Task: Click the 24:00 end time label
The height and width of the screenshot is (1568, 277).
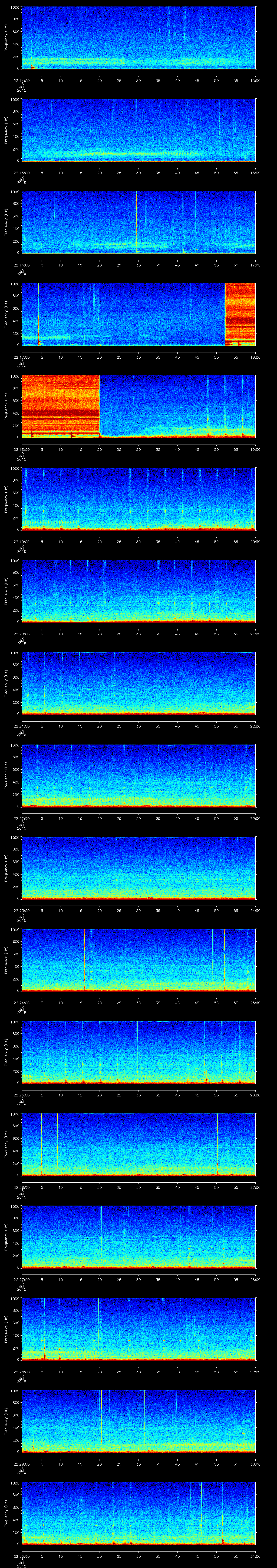Action: pyautogui.click(x=255, y=910)
